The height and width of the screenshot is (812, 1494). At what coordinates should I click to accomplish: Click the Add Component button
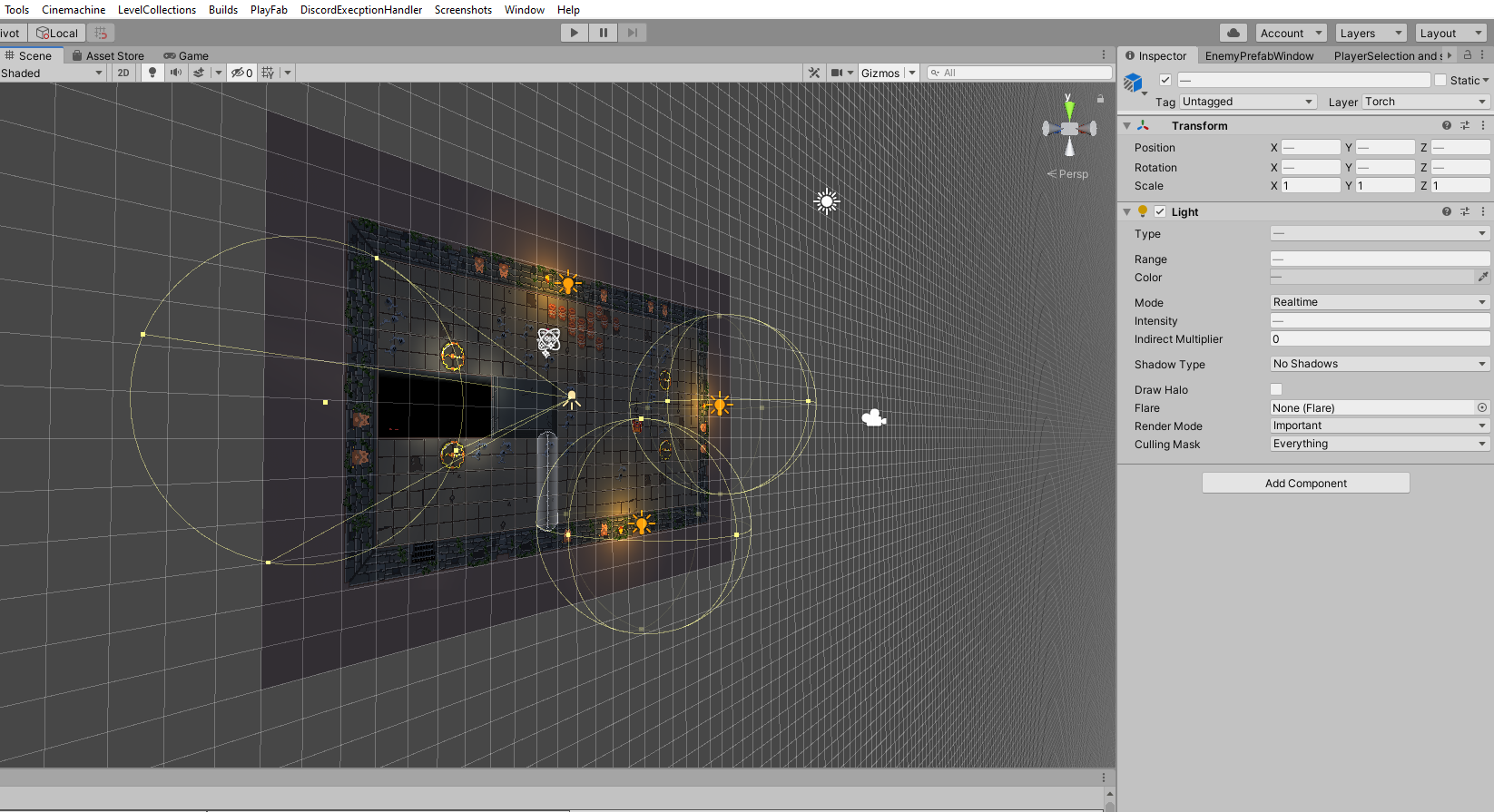click(1305, 483)
